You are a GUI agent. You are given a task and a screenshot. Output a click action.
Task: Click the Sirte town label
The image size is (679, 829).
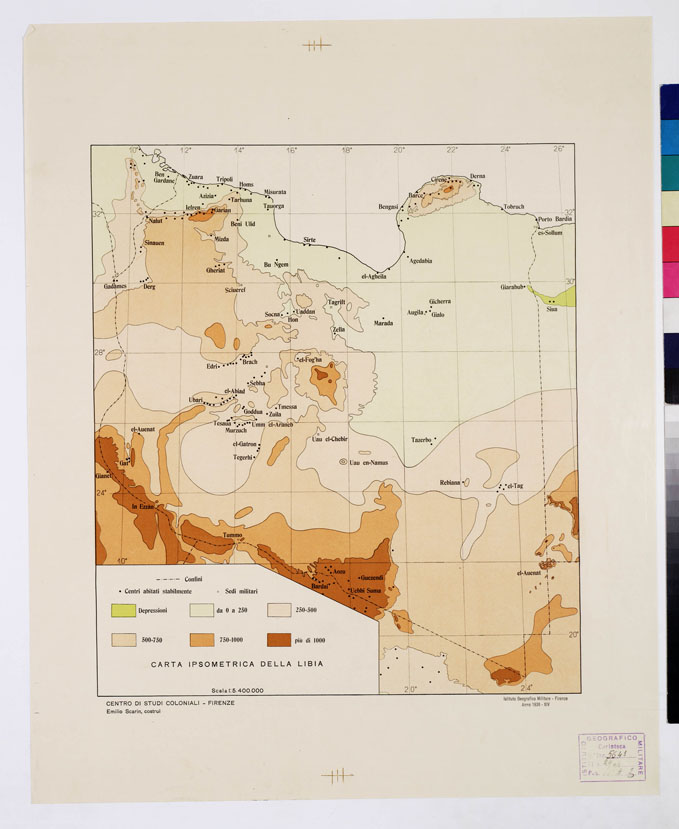309,240
